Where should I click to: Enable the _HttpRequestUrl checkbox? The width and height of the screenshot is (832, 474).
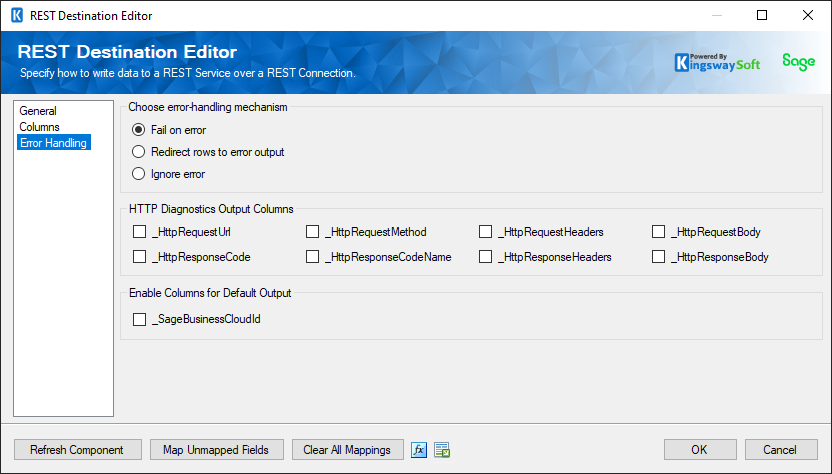coord(140,232)
